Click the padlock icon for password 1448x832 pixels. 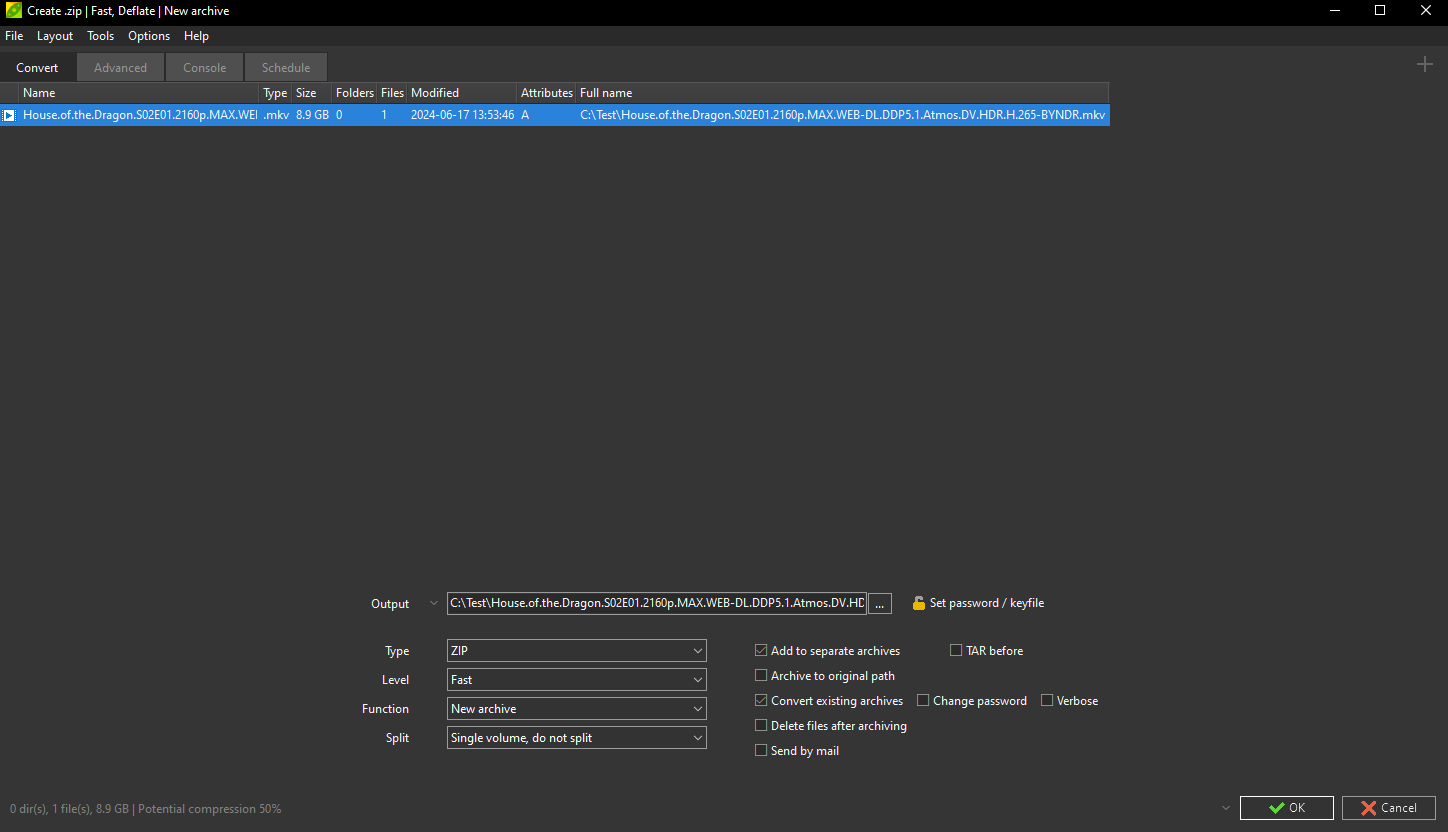click(x=919, y=603)
